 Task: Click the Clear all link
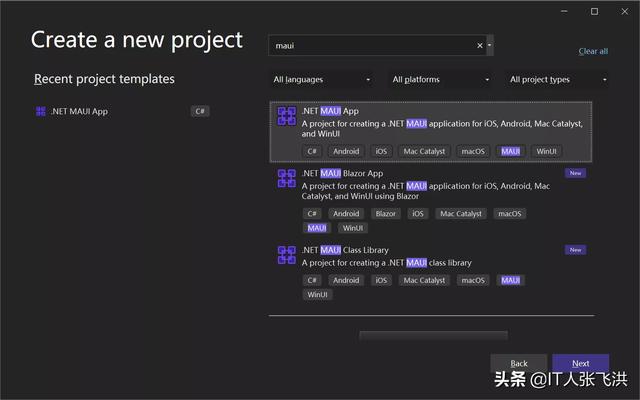tap(593, 51)
